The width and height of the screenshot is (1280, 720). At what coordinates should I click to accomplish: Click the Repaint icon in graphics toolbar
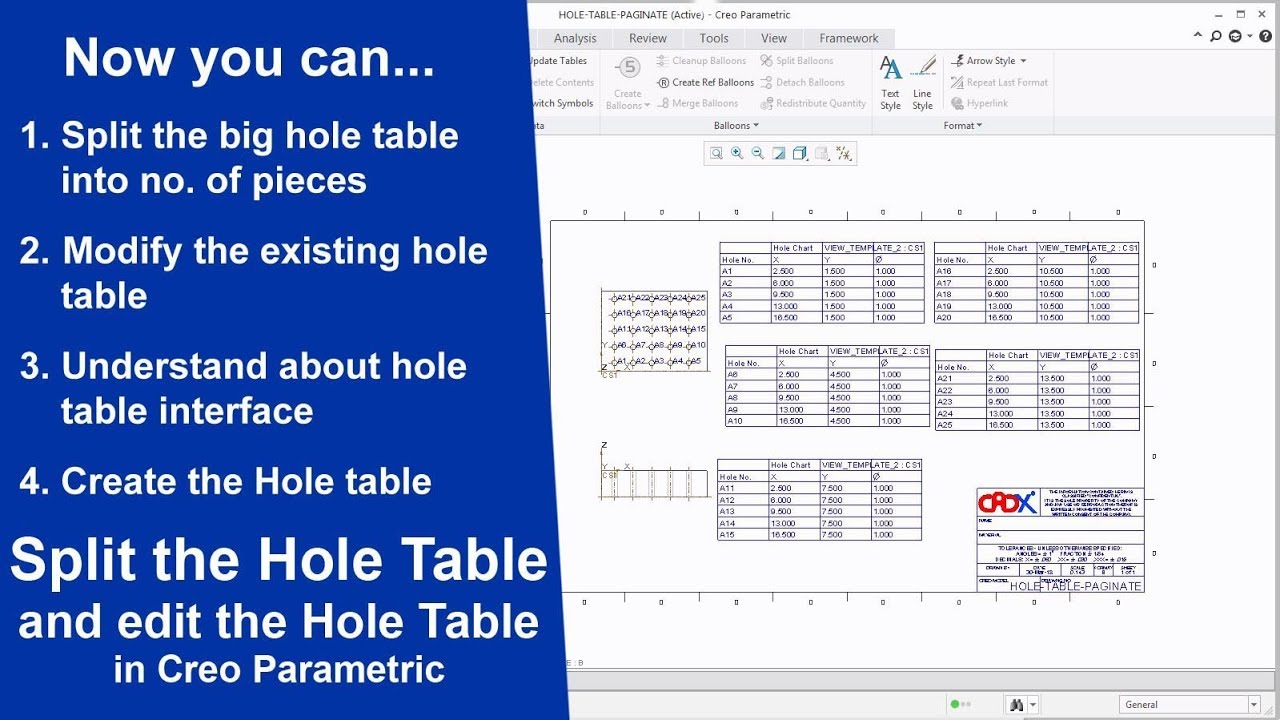[778, 153]
